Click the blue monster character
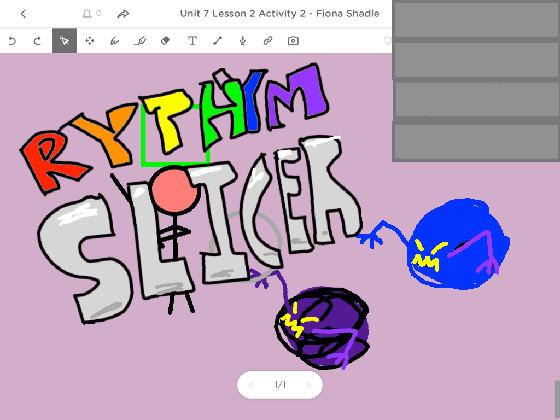This screenshot has height=420, width=560. [x=459, y=244]
